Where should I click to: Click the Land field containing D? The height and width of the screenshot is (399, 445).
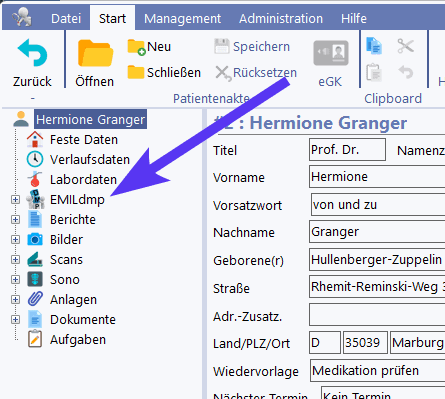[325, 342]
